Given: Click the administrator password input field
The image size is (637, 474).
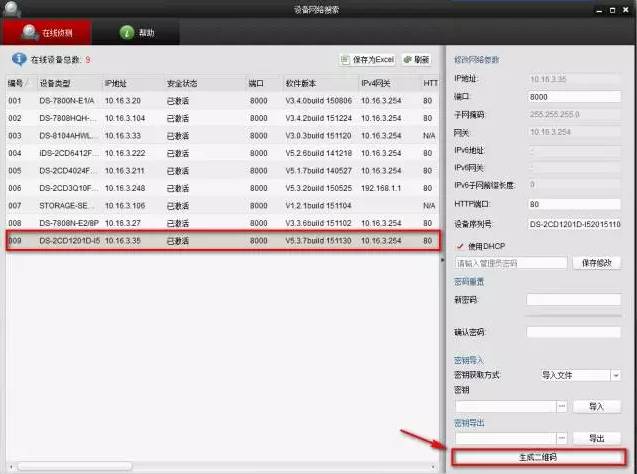Looking at the screenshot, I should click(x=511, y=263).
